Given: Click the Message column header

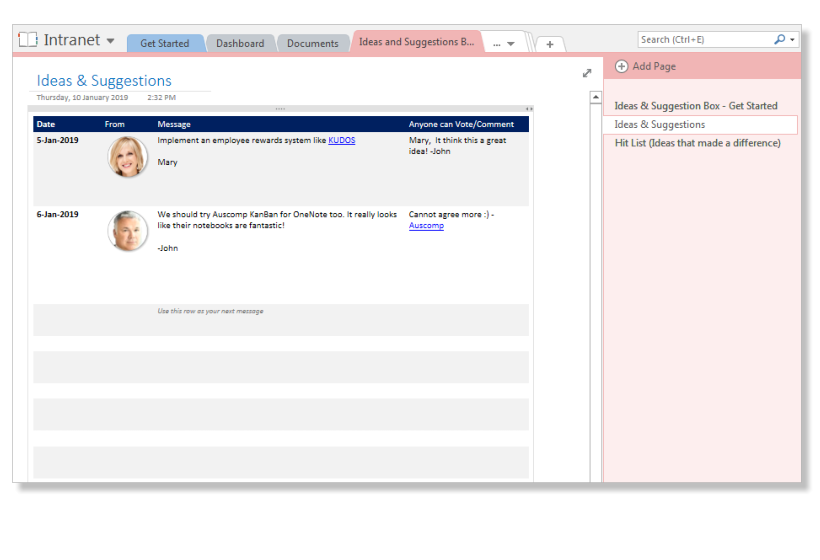Looking at the screenshot, I should 174,124.
